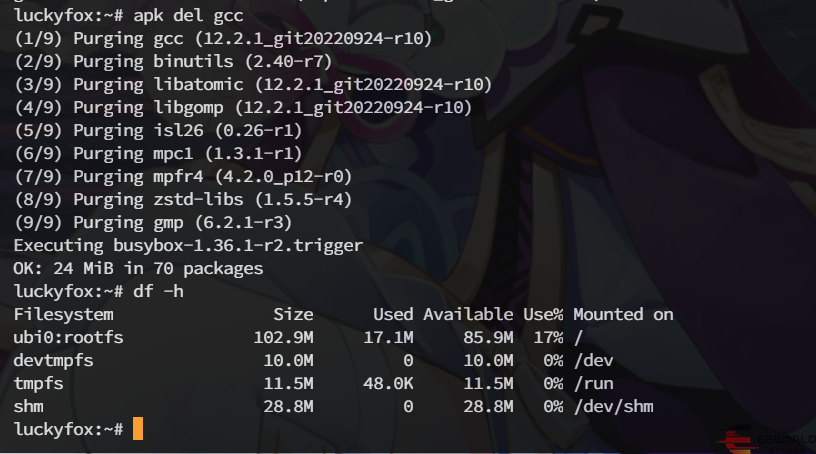This screenshot has width=816, height=454.
Task: Click the 'Purging gcc' output line
Action: (x=222, y=39)
